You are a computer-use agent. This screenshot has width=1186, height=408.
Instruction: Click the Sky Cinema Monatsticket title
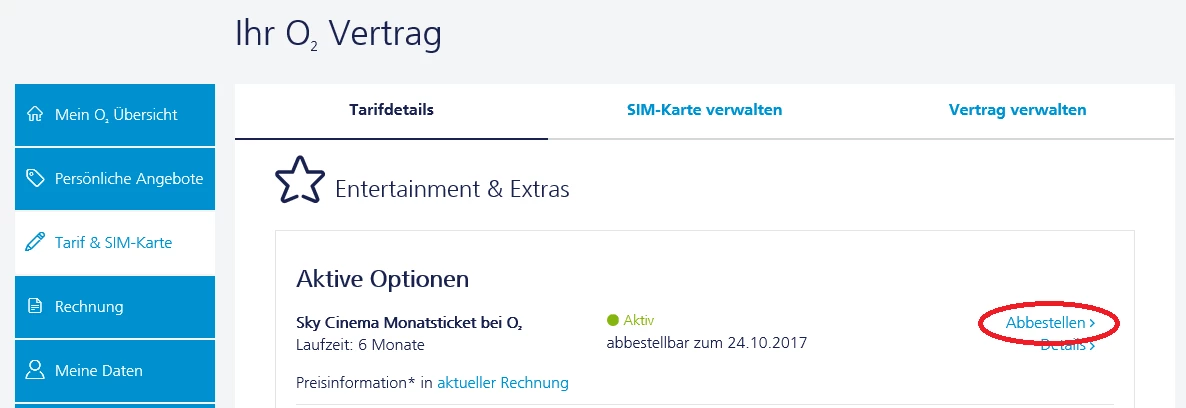coord(409,323)
